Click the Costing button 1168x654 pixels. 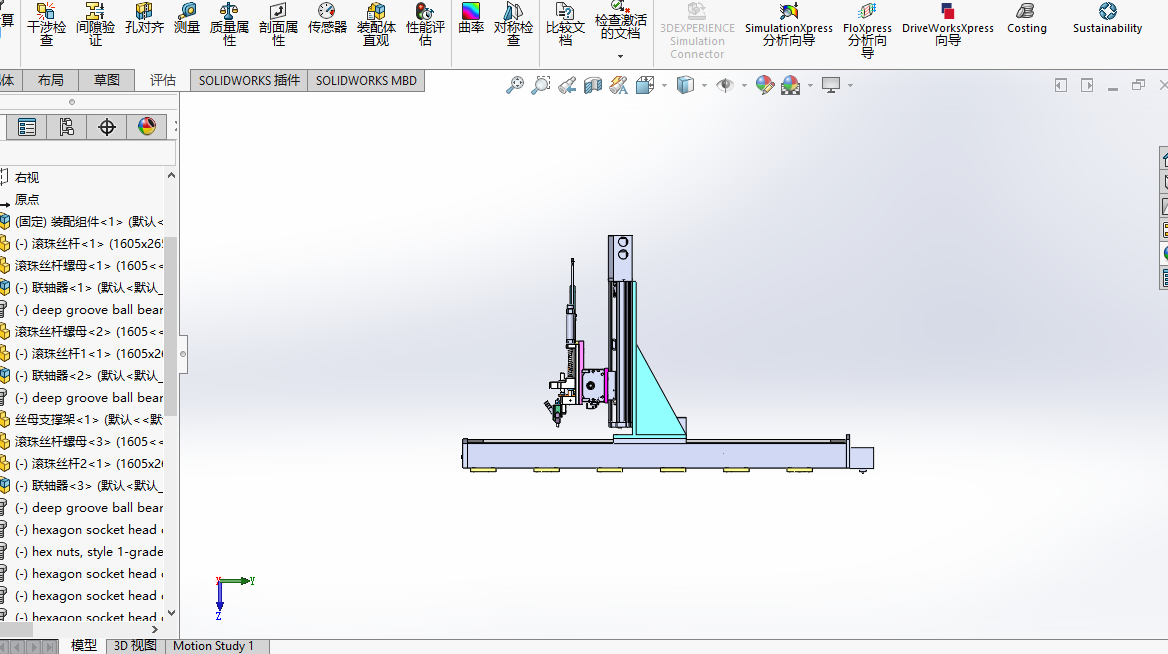(x=1026, y=19)
